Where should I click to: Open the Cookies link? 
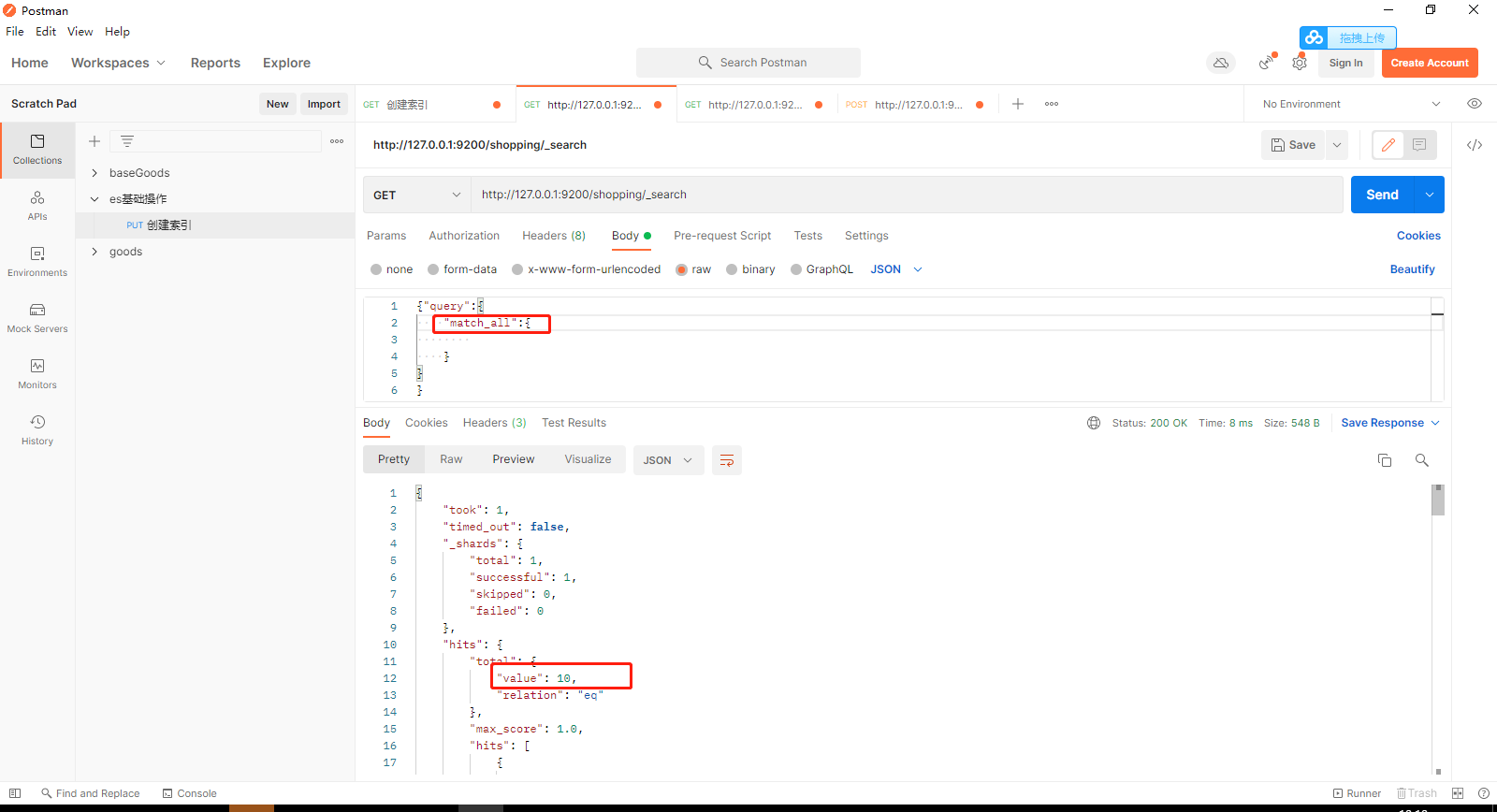pos(1418,236)
